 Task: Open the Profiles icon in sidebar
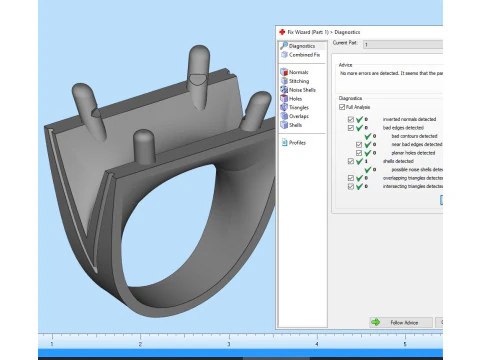point(284,143)
